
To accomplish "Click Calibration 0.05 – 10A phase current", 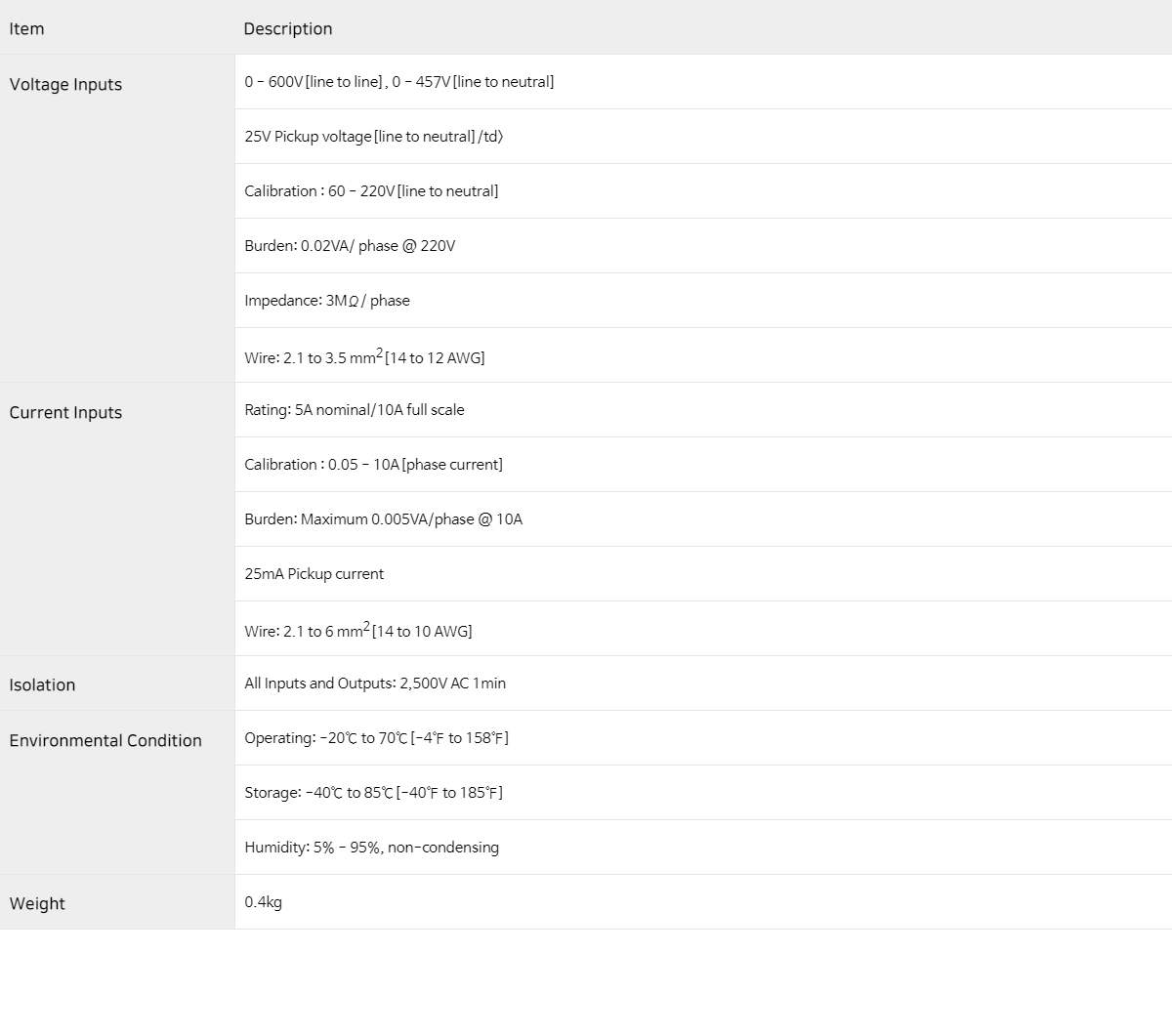I will (x=373, y=465).
